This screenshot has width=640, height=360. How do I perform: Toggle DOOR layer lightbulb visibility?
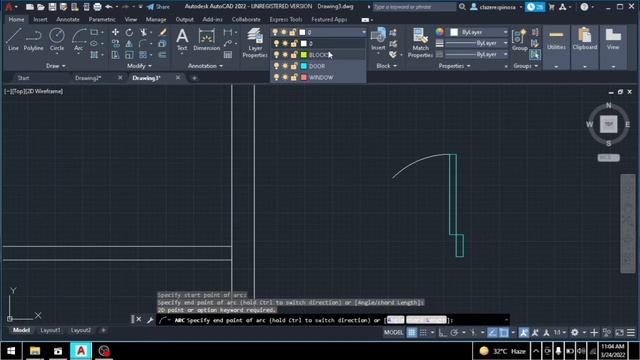(276, 66)
